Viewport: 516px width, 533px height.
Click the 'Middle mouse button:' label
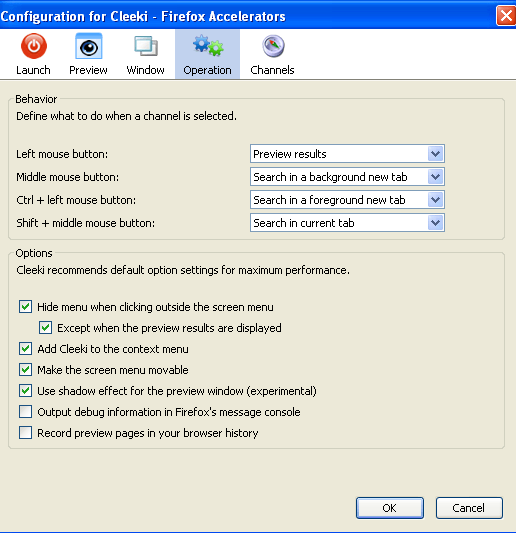tap(68, 177)
